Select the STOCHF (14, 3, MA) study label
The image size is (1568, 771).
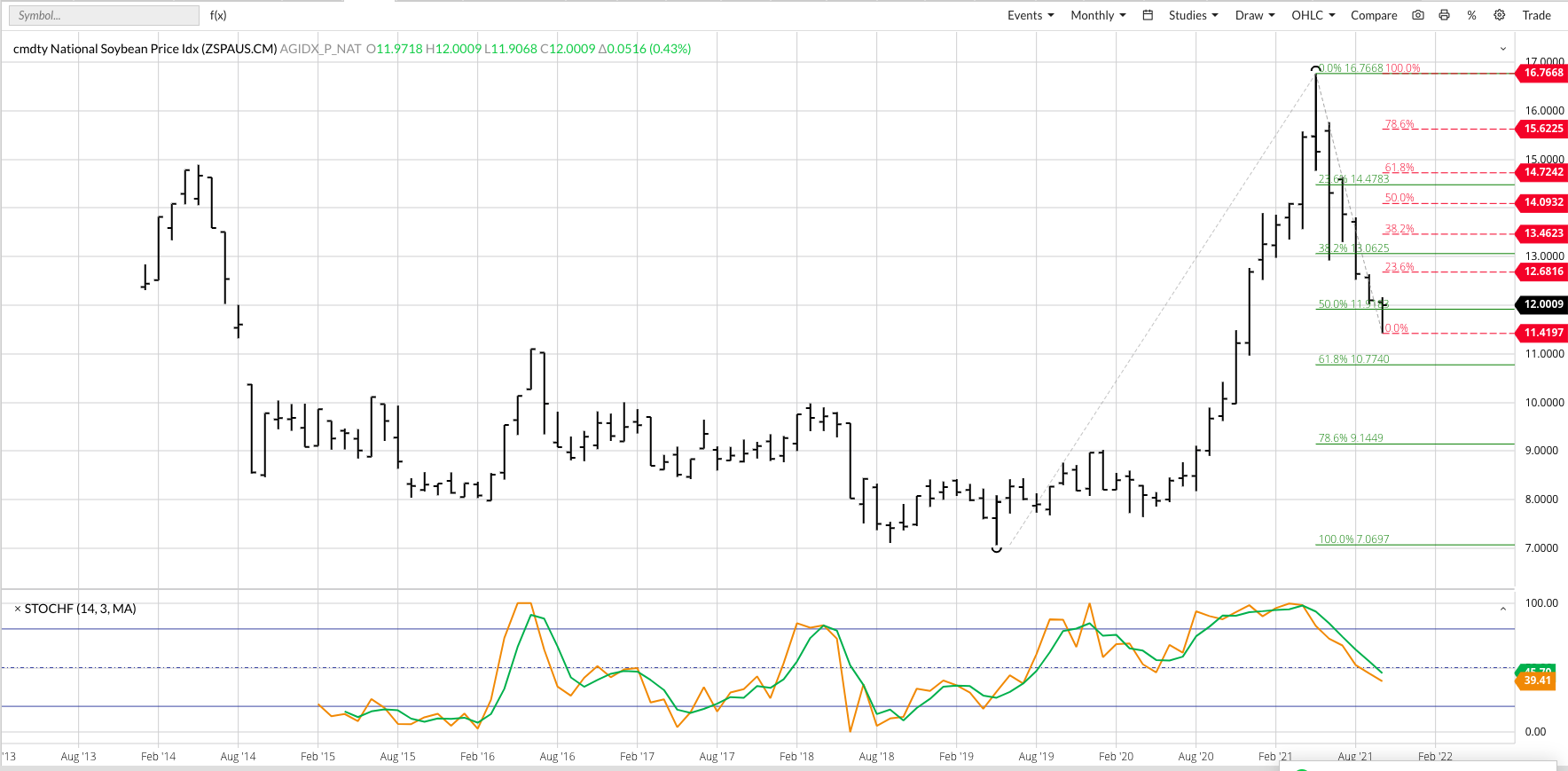coord(81,609)
